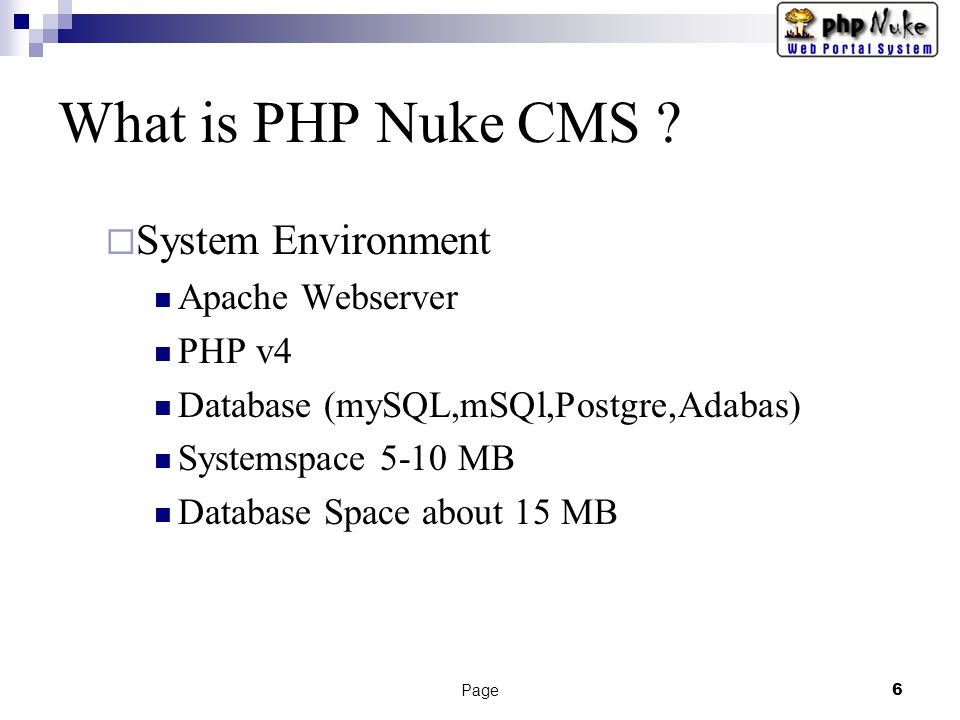This screenshot has height=720, width=960.
Task: Click the blue square bullet beside PHP v4
Action: (163, 354)
